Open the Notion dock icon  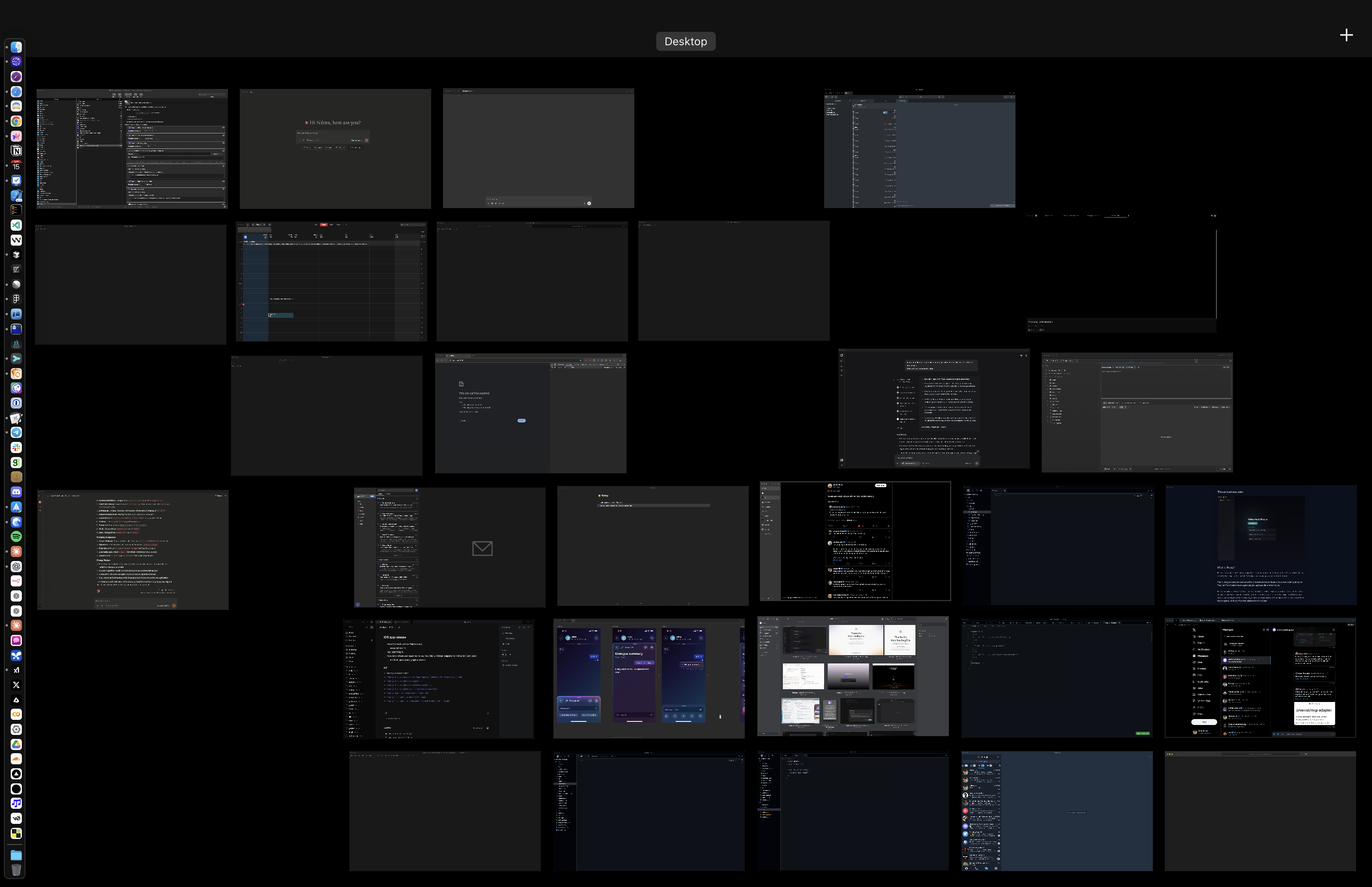click(x=16, y=151)
